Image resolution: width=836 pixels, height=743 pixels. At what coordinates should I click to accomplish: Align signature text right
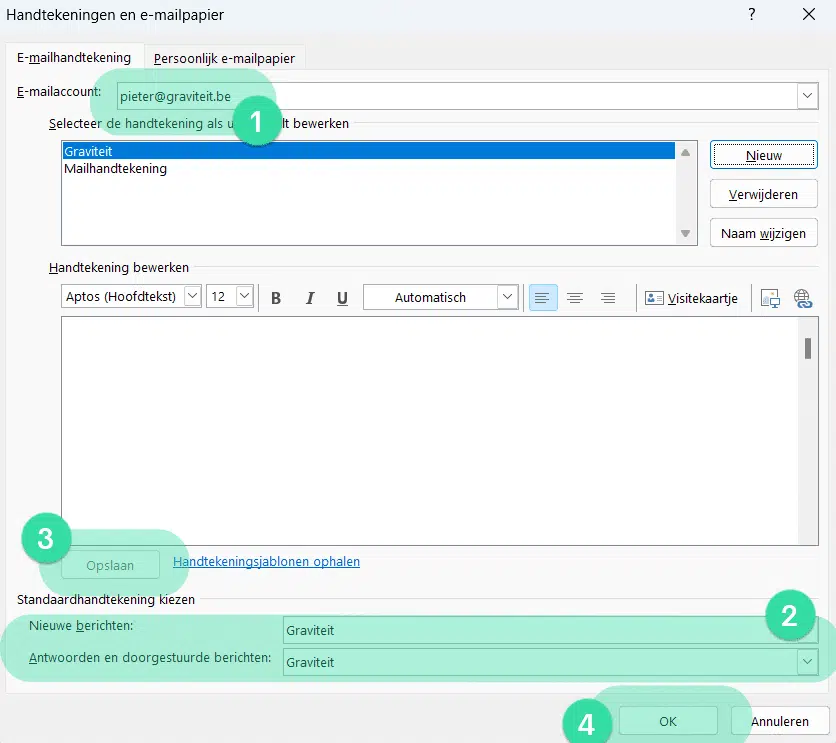coord(608,297)
